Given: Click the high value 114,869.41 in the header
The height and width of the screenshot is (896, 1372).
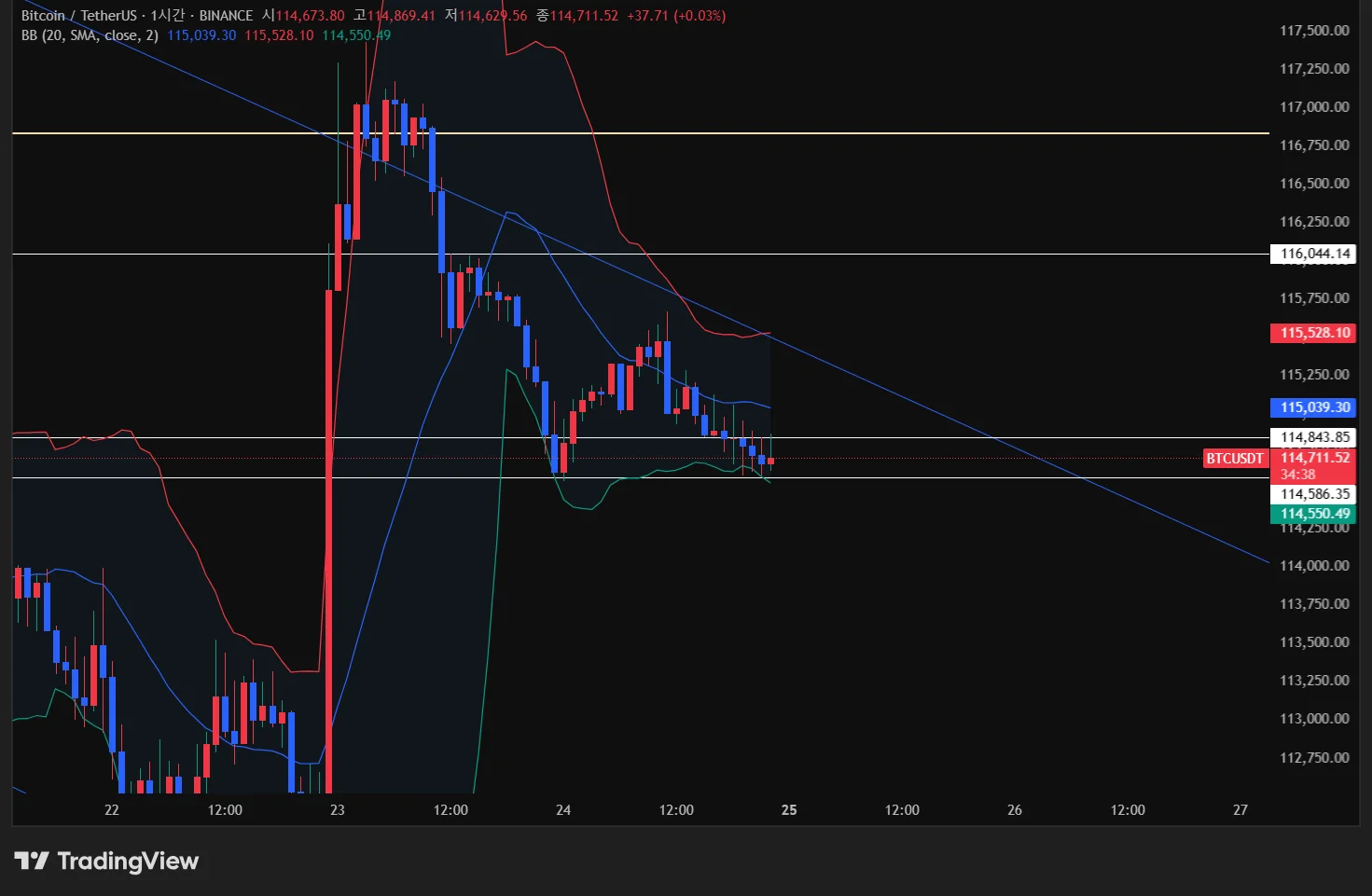Looking at the screenshot, I should [401, 16].
